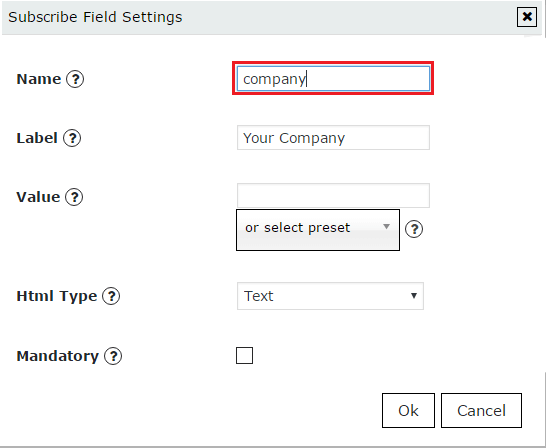Image resolution: width=546 pixels, height=448 pixels.
Task: Select the 'Subscribe Field Settings' title text
Action: click(x=95, y=17)
